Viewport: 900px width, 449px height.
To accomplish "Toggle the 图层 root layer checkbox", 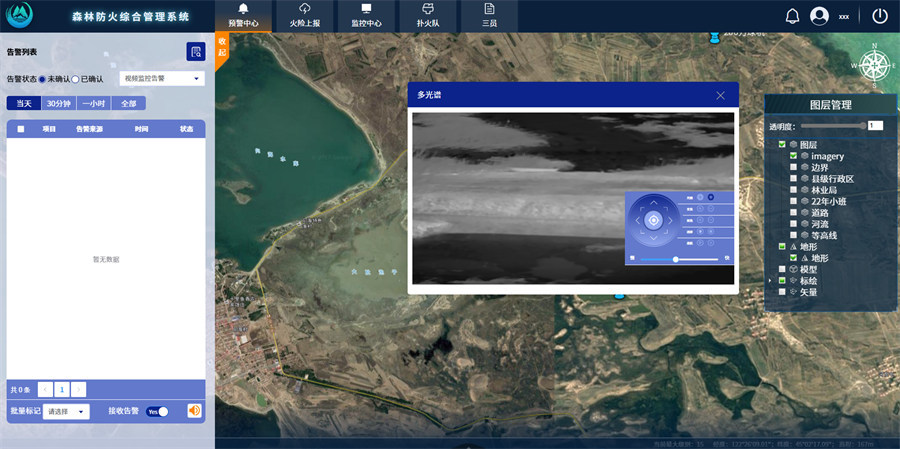I will pos(782,145).
